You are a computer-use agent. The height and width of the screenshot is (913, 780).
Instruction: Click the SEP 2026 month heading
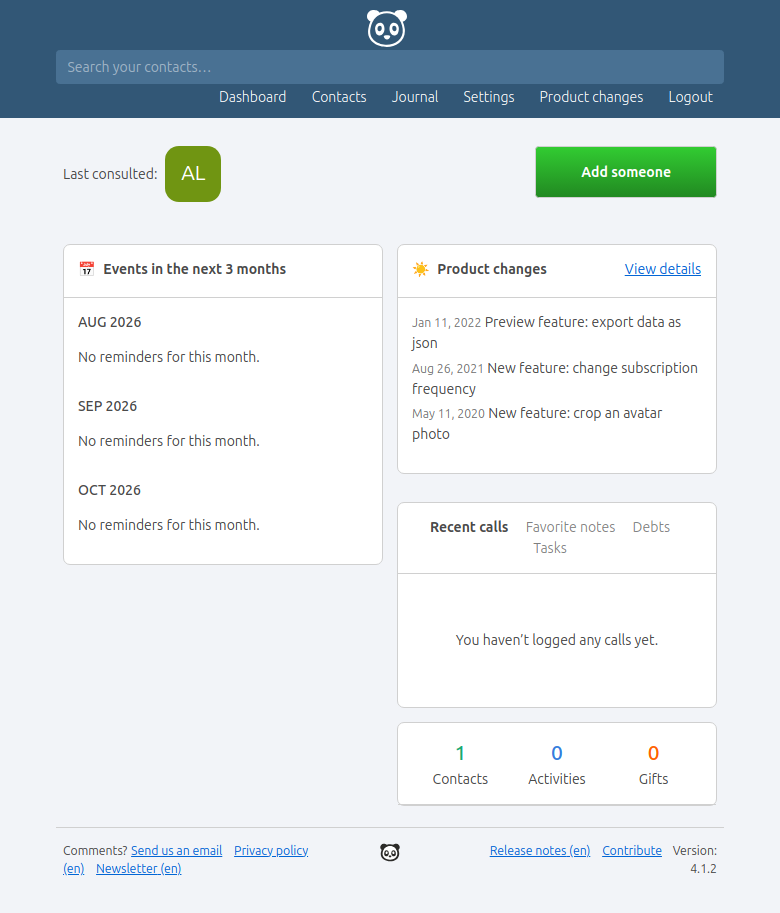pos(108,406)
